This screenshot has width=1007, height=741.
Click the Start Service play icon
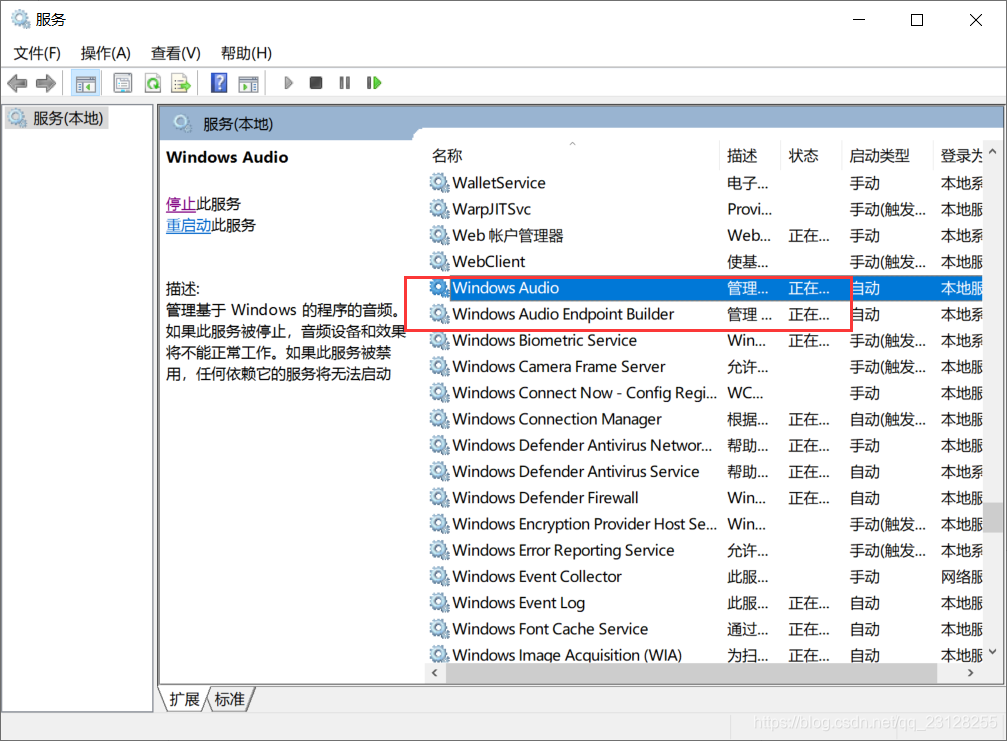[288, 83]
